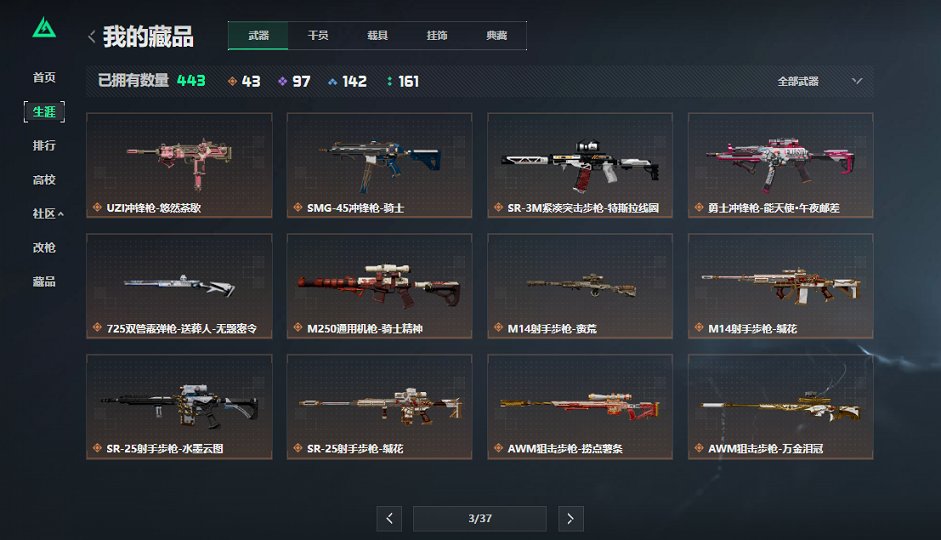Go to 首页 in sidebar
Image resolution: width=941 pixels, height=540 pixels.
click(44, 77)
